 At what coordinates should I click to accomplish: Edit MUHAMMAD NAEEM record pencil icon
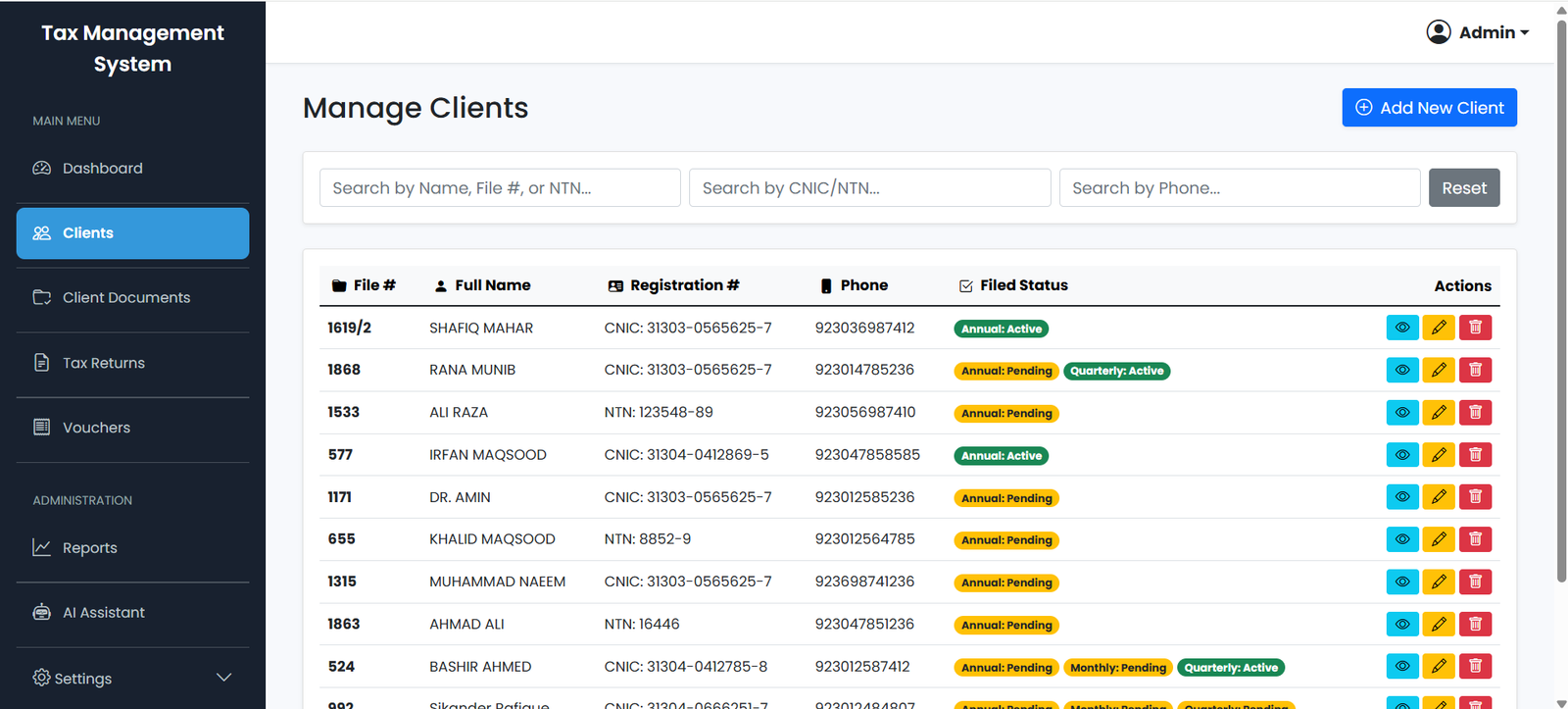(x=1439, y=582)
